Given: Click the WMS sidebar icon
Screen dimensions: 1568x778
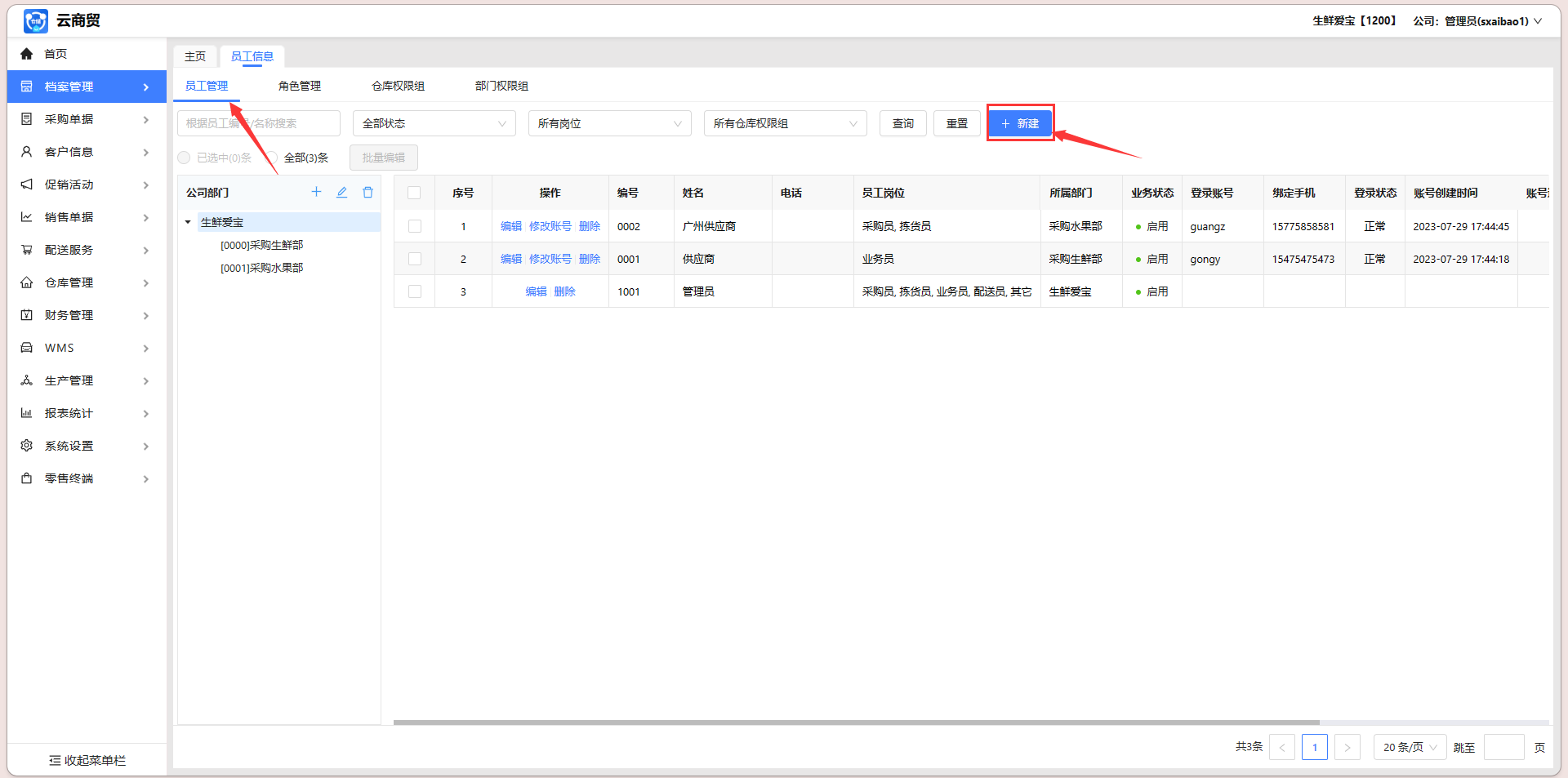Looking at the screenshot, I should coord(27,348).
